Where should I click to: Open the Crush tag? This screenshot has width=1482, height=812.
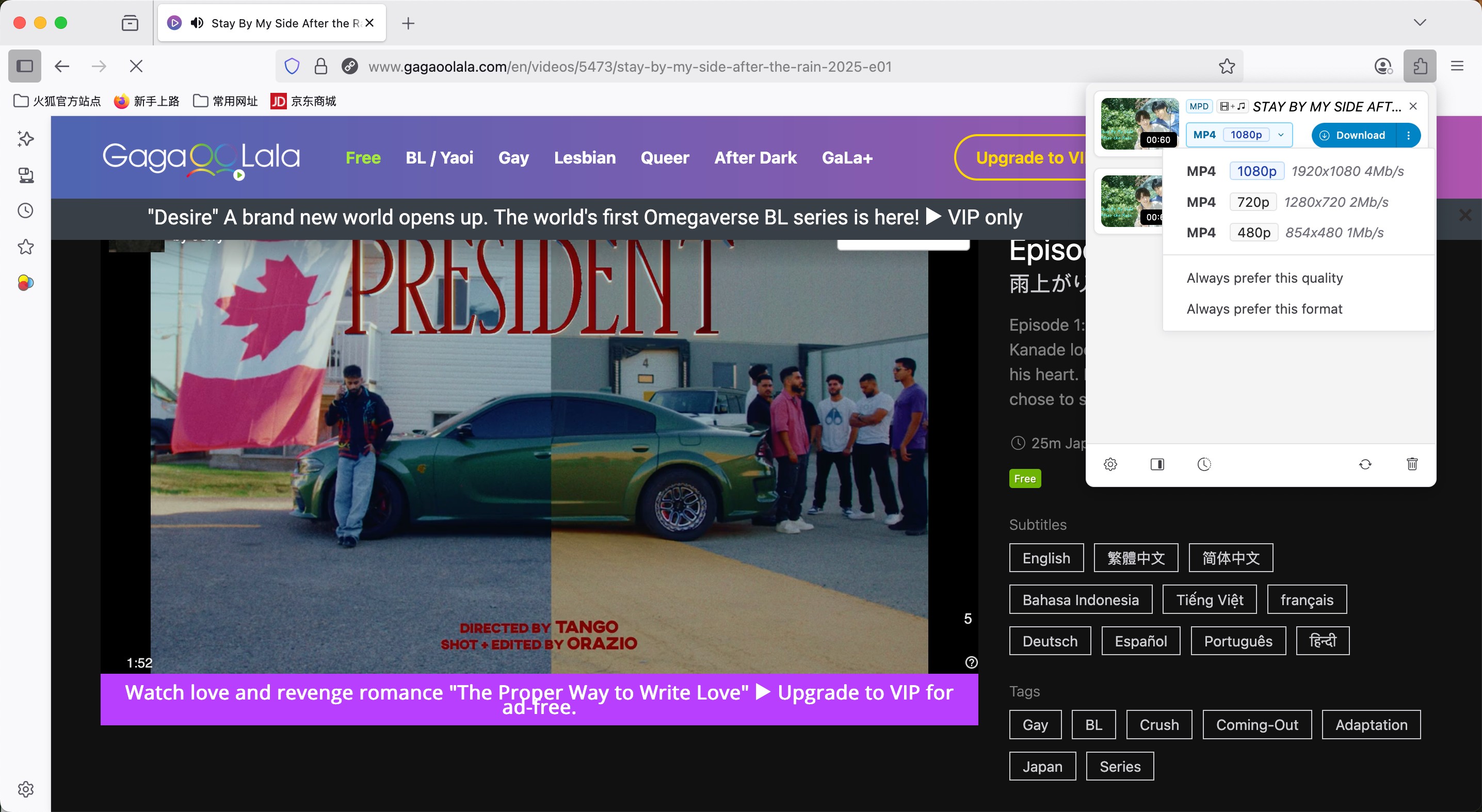[x=1158, y=725]
